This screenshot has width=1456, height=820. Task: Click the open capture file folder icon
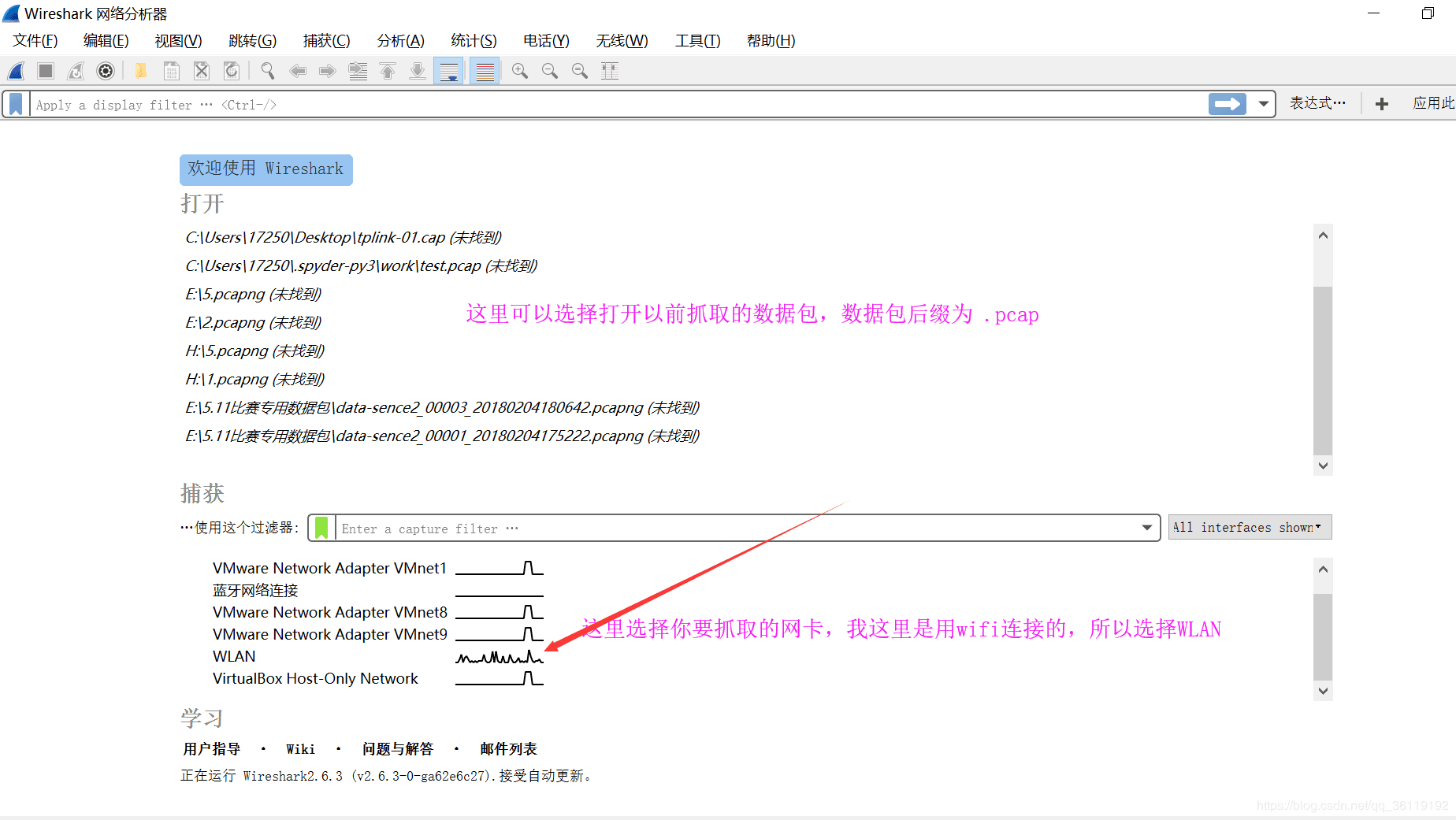pyautogui.click(x=140, y=71)
